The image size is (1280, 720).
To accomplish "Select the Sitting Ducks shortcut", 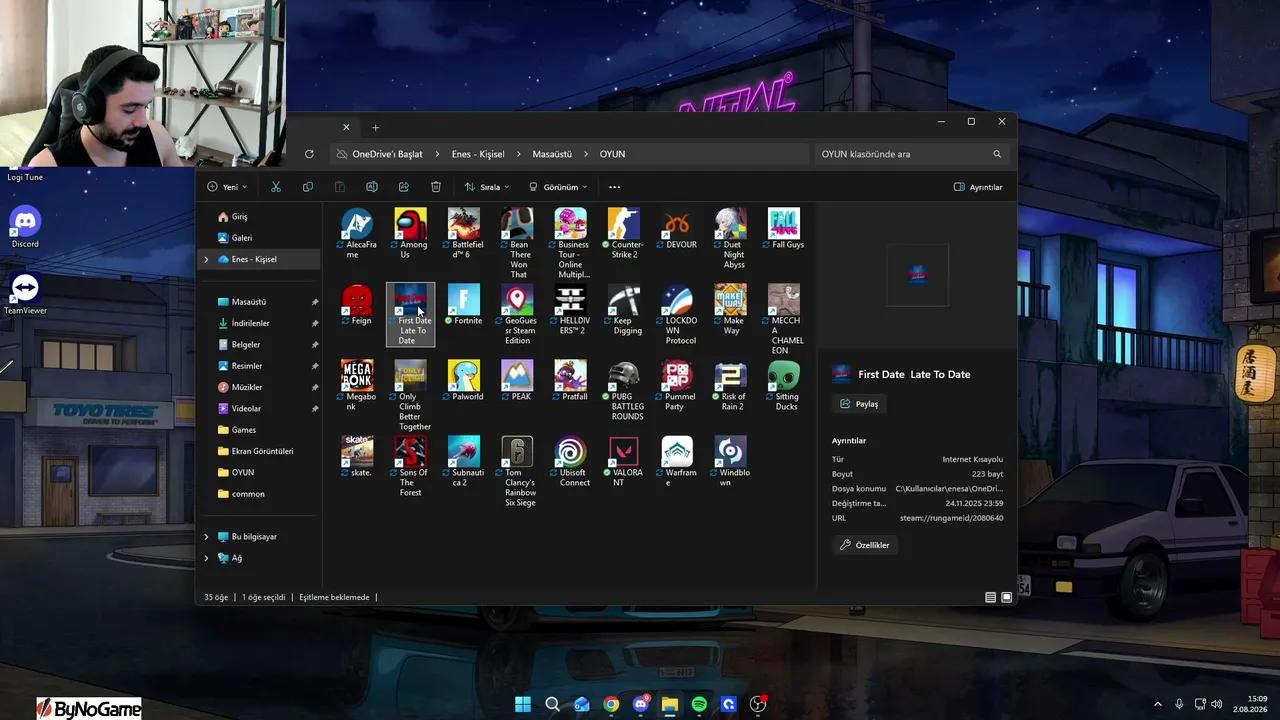I will pos(784,386).
